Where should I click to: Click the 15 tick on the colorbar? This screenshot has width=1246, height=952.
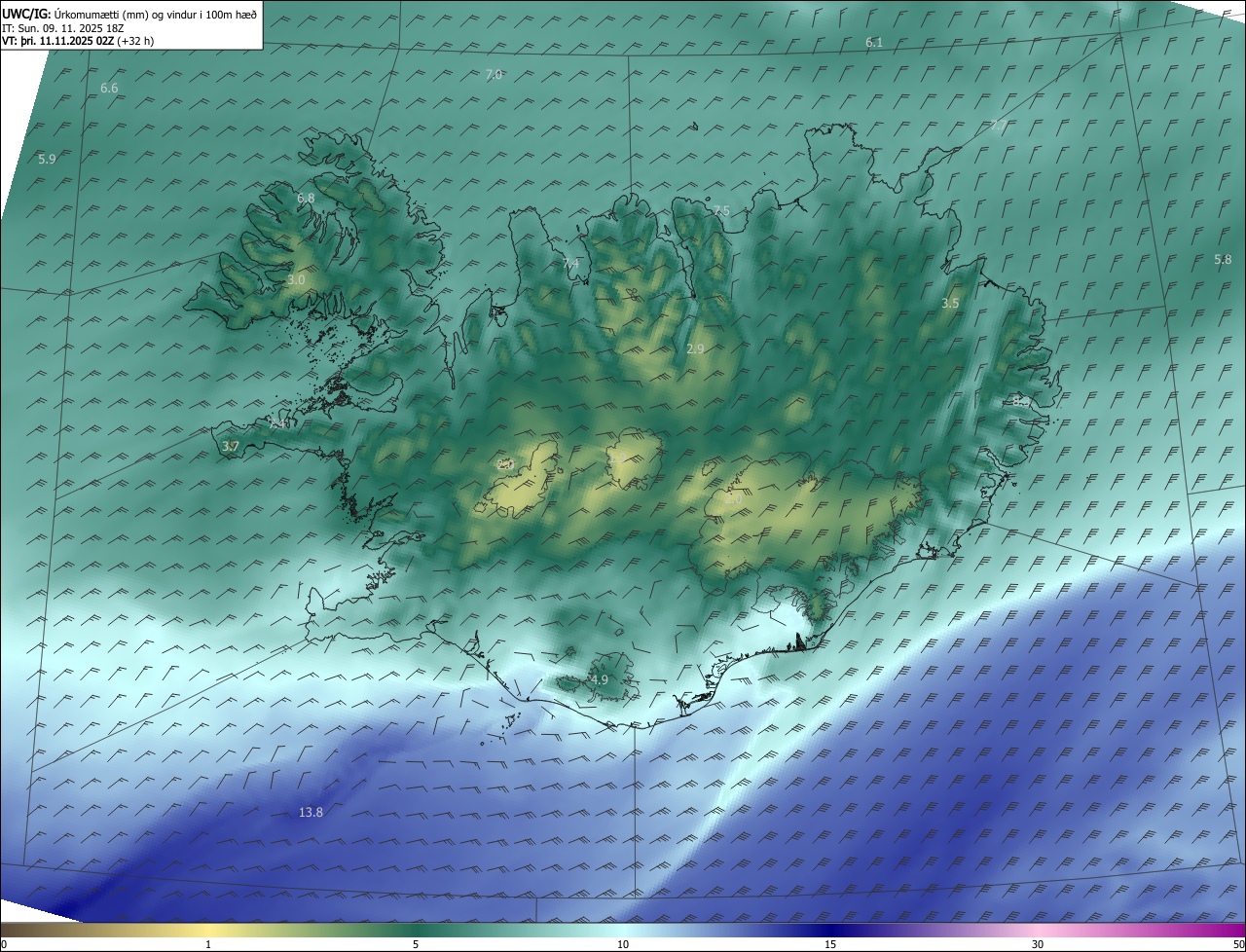coord(830,944)
